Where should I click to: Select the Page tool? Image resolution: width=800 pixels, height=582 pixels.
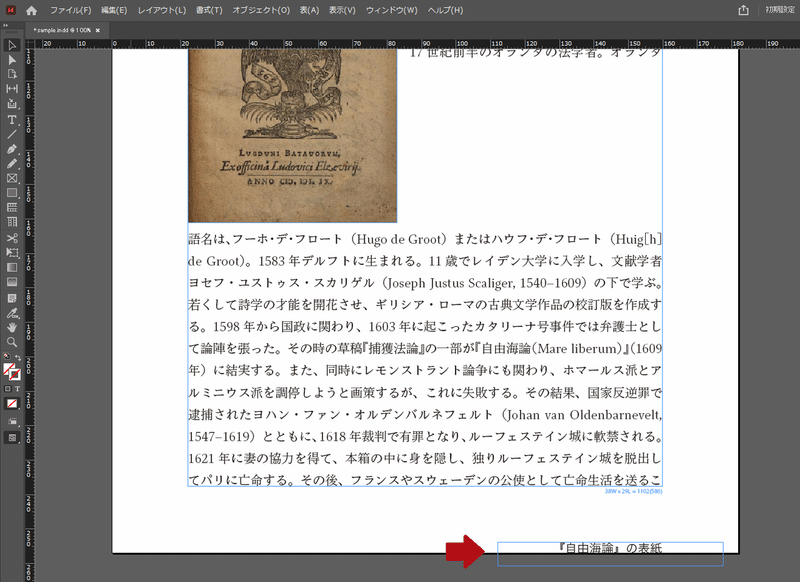(x=12, y=74)
